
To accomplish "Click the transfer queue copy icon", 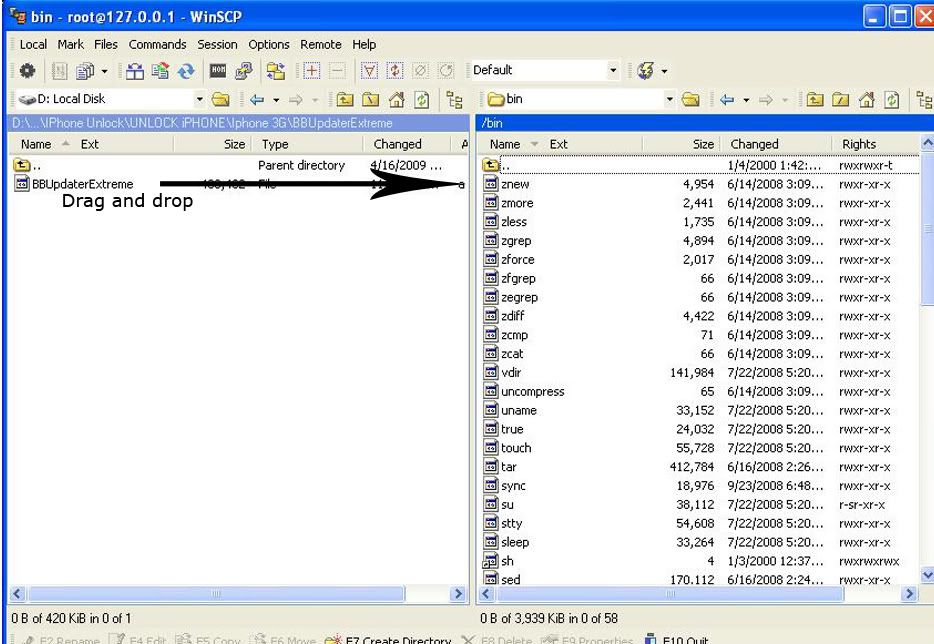I will 85,71.
